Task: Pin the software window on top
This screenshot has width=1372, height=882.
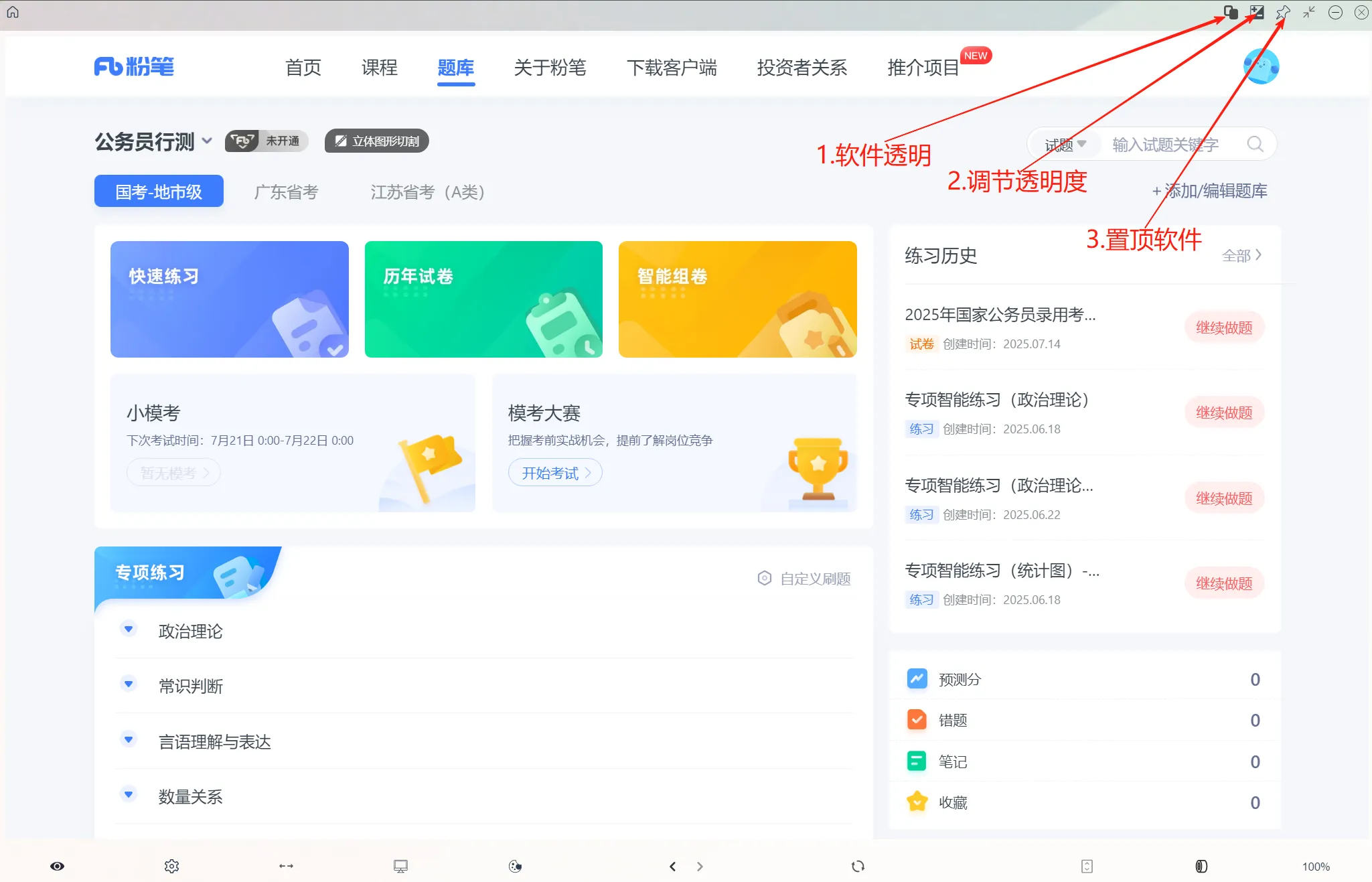Action: (1284, 12)
